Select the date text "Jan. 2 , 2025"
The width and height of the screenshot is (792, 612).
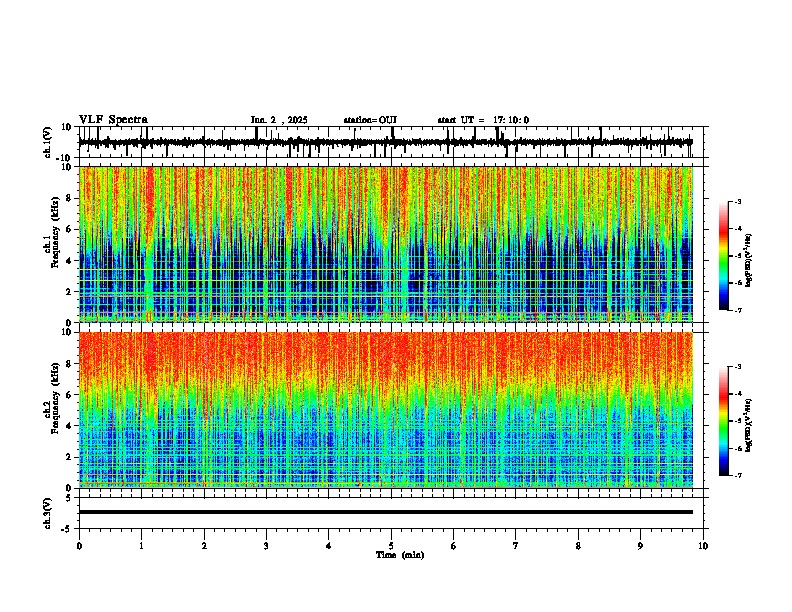pos(279,120)
